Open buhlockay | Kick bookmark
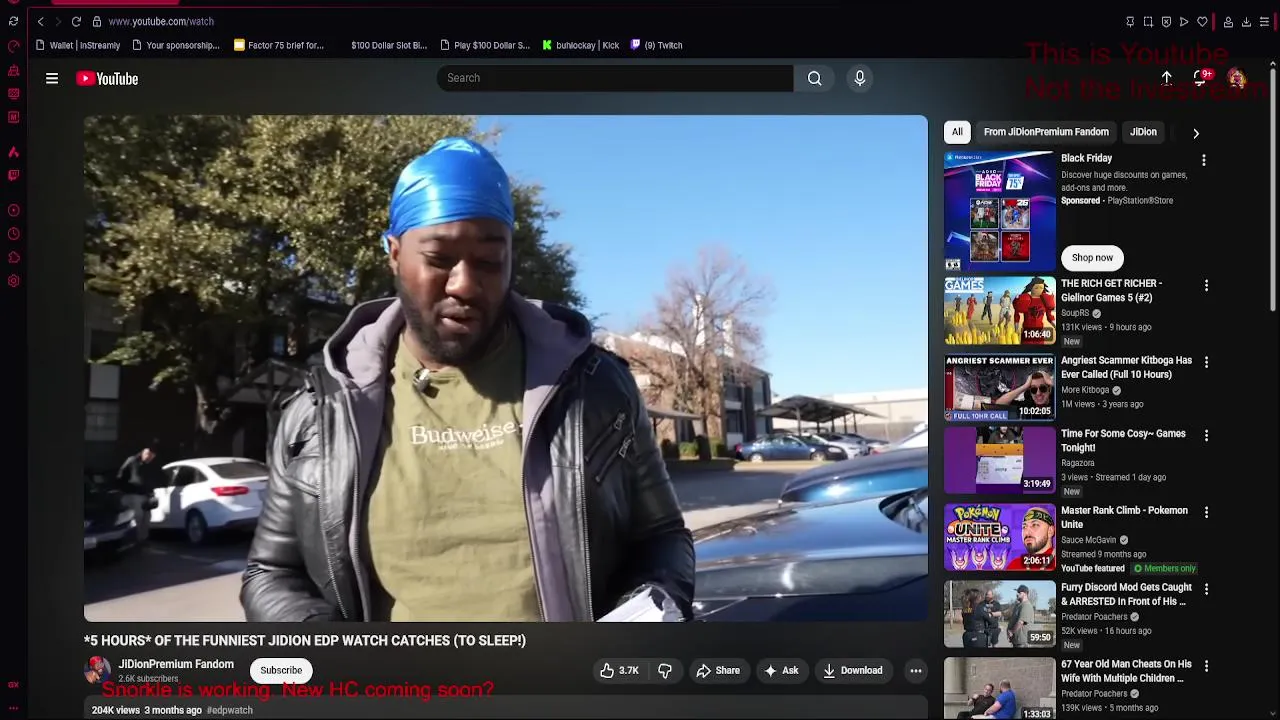 point(580,45)
